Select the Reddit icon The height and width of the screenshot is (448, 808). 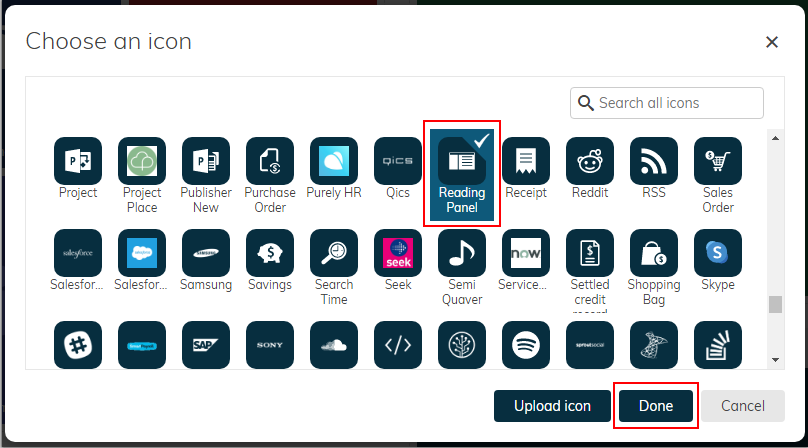coord(590,161)
